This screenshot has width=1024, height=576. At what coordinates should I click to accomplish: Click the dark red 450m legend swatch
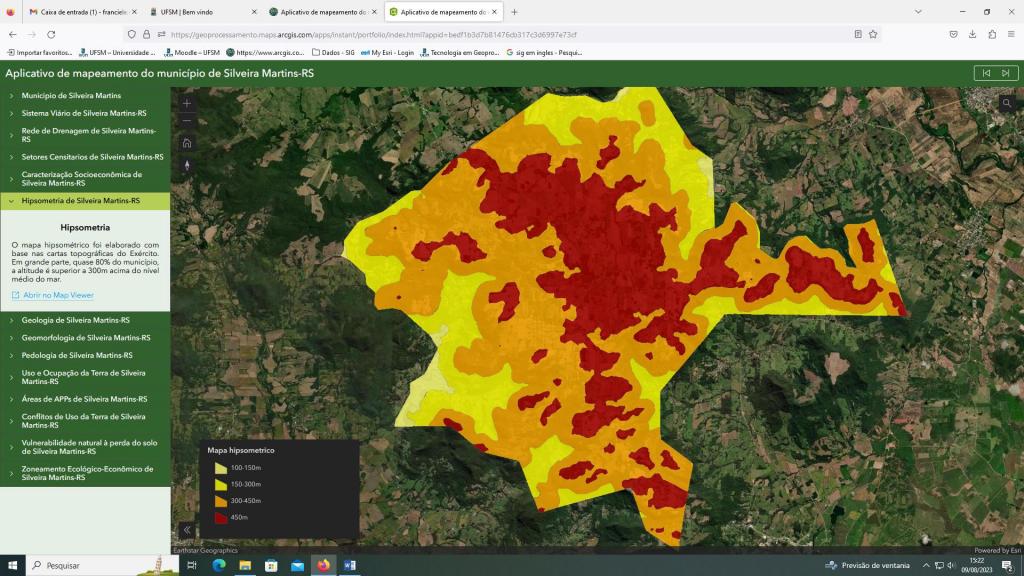(220, 517)
